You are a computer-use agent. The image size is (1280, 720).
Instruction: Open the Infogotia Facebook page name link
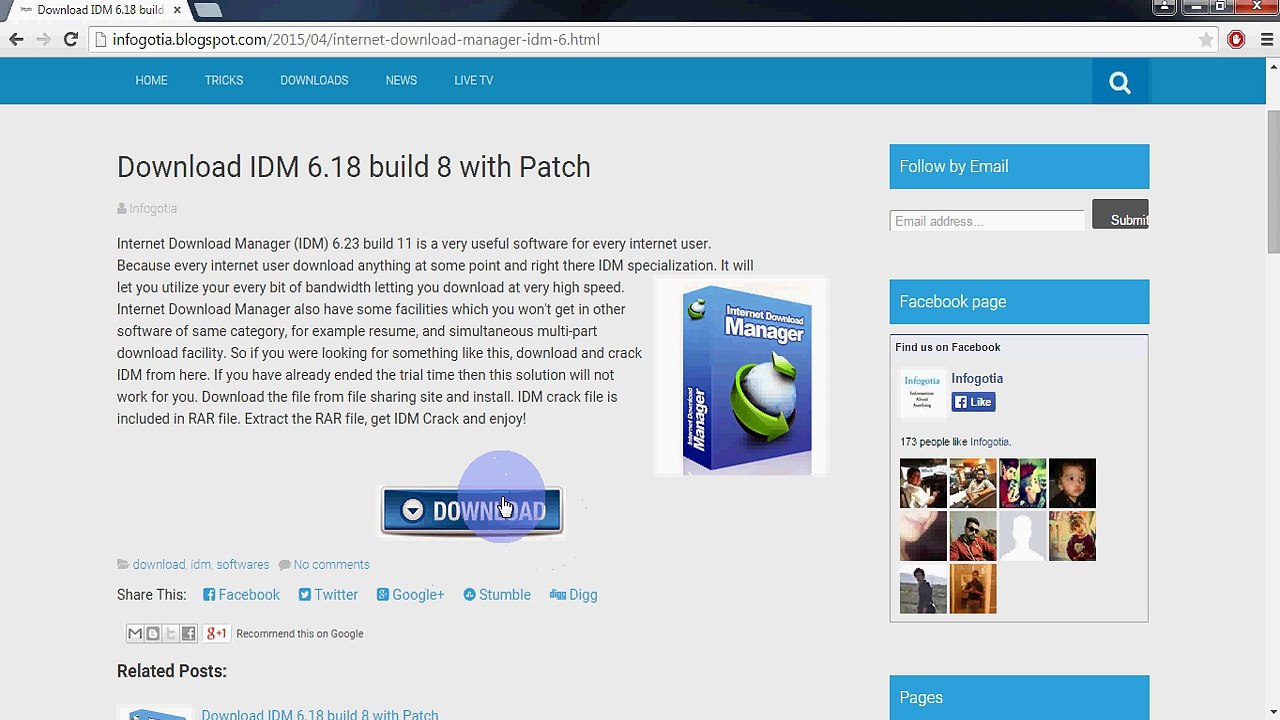point(977,378)
